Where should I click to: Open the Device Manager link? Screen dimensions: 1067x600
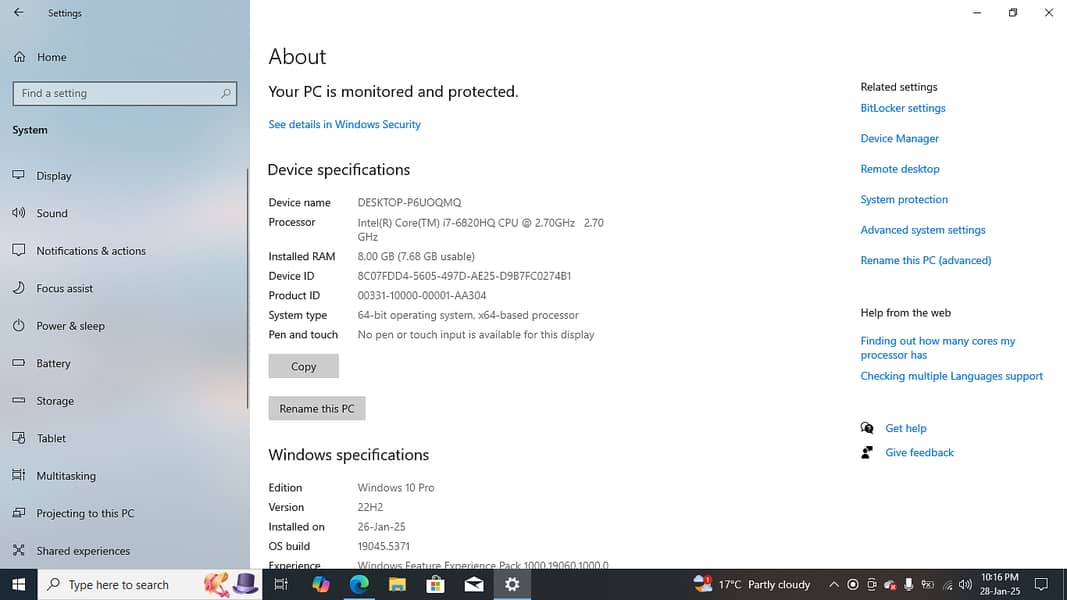click(899, 138)
